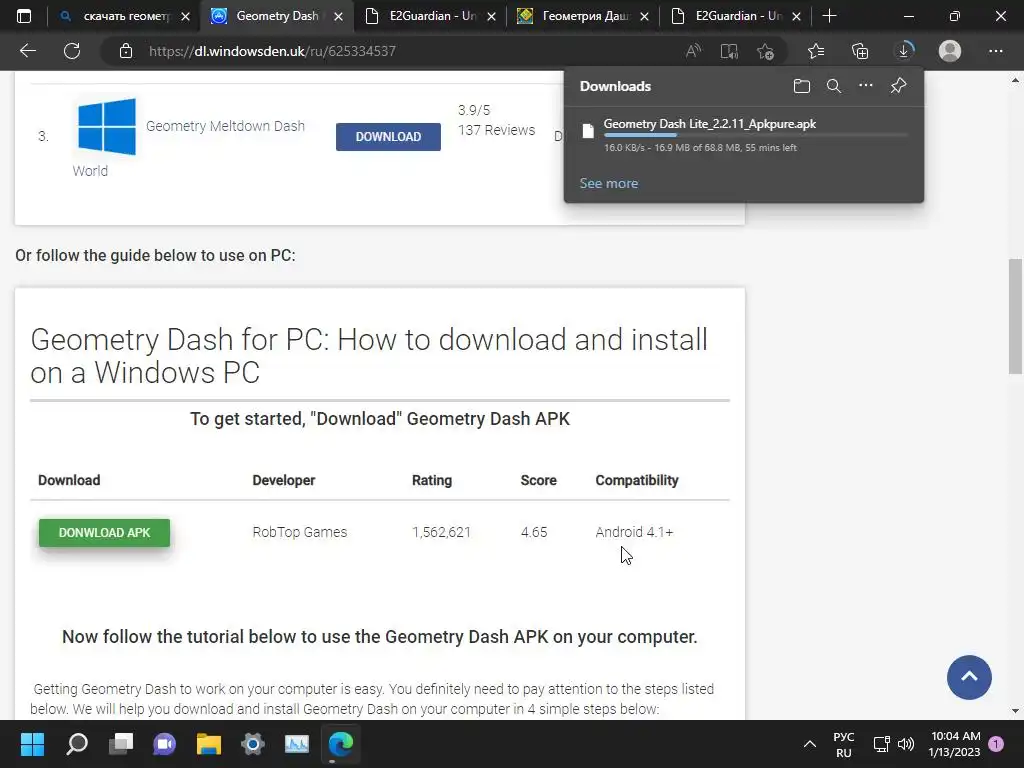The height and width of the screenshot is (768, 1024).
Task: Expand the hidden system tray icons chevron
Action: coord(810,744)
